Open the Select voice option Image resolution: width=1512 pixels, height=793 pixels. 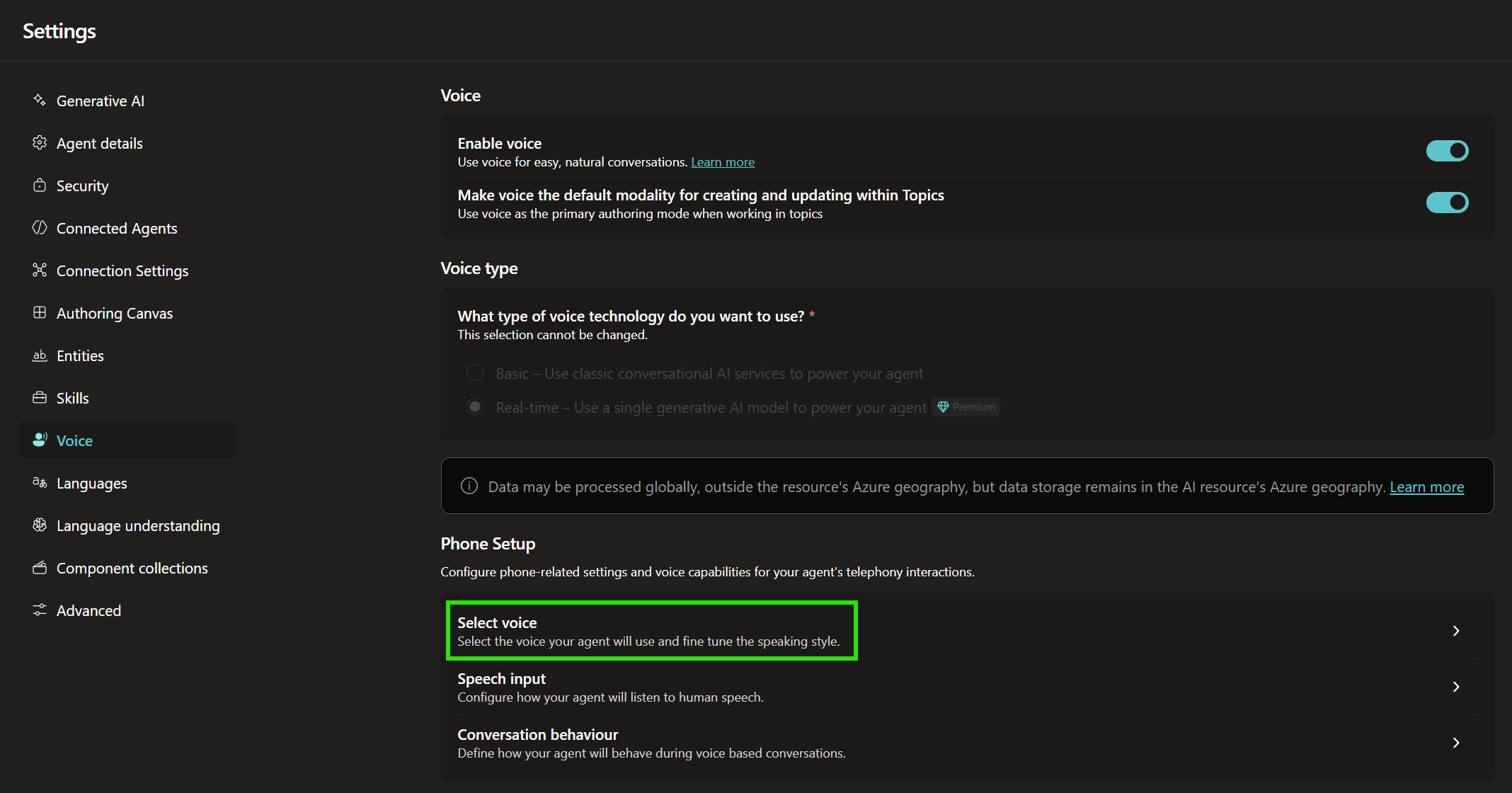(967, 631)
